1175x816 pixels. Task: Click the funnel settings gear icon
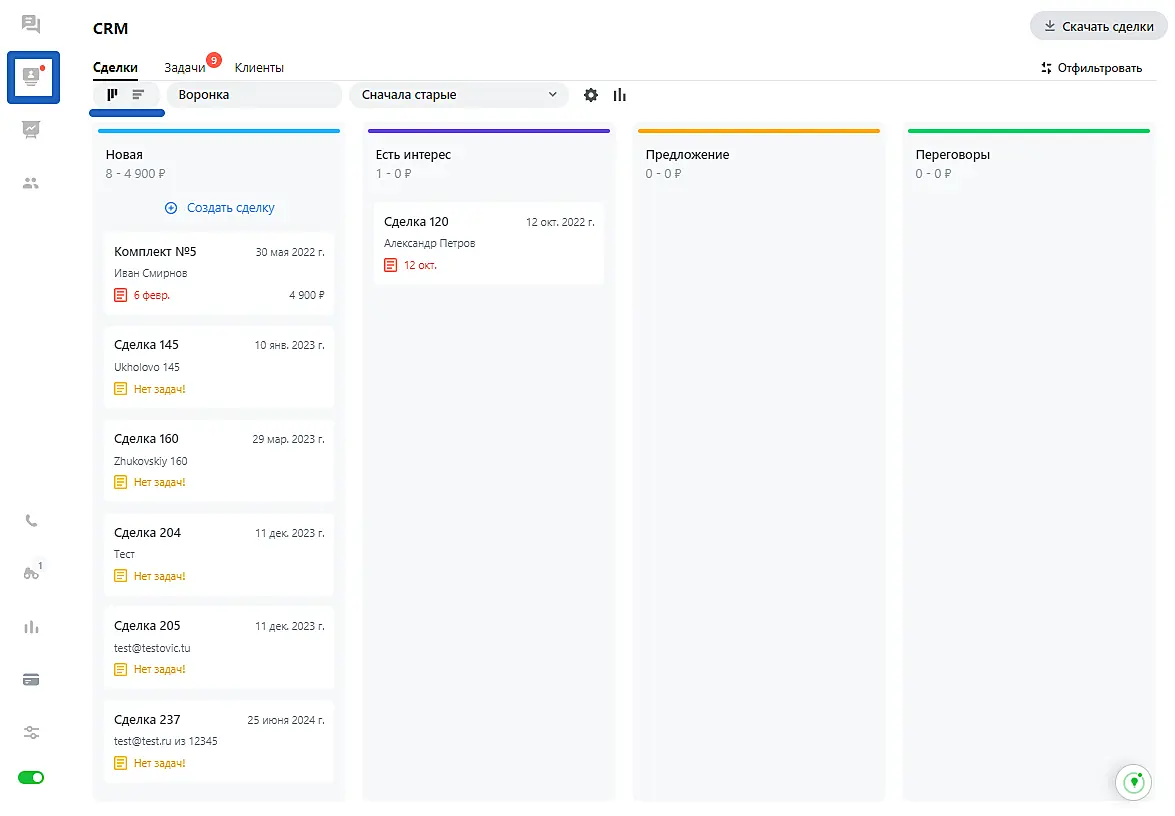pos(591,95)
